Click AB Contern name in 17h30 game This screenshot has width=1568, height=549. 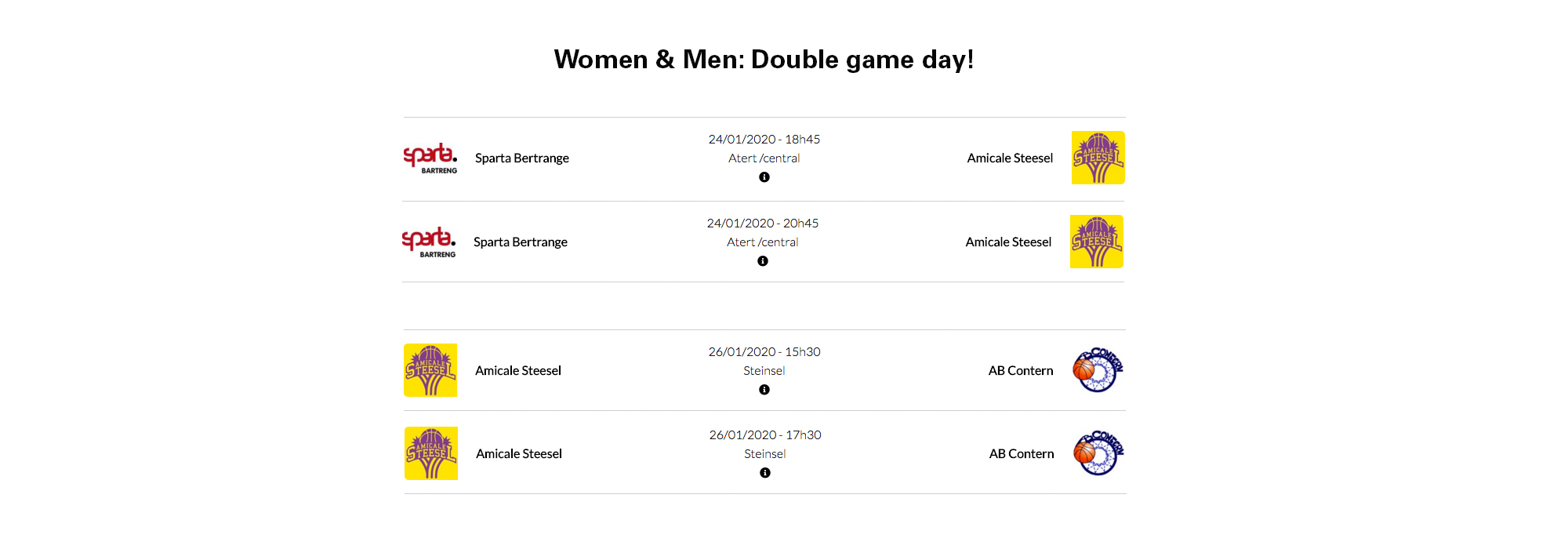tap(1022, 454)
